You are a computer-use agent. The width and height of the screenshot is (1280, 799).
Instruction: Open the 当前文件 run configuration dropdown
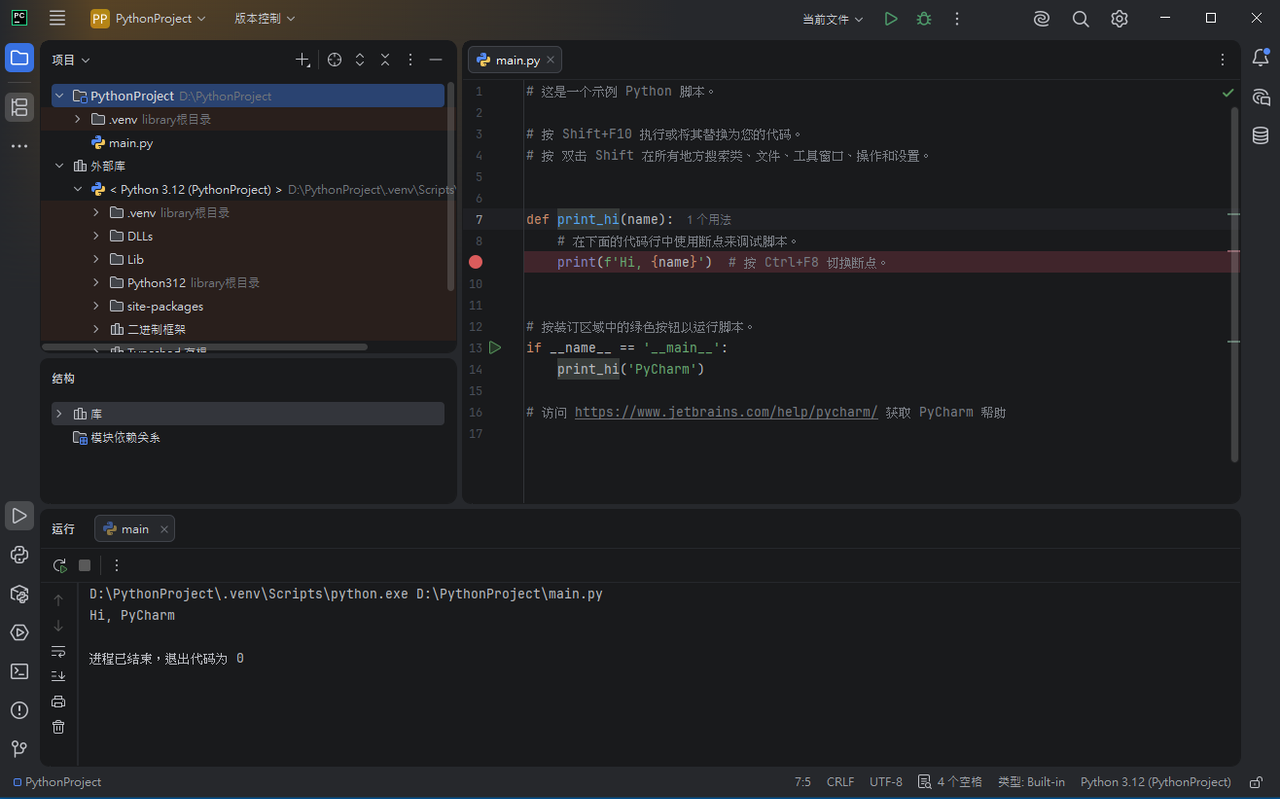[x=833, y=19]
